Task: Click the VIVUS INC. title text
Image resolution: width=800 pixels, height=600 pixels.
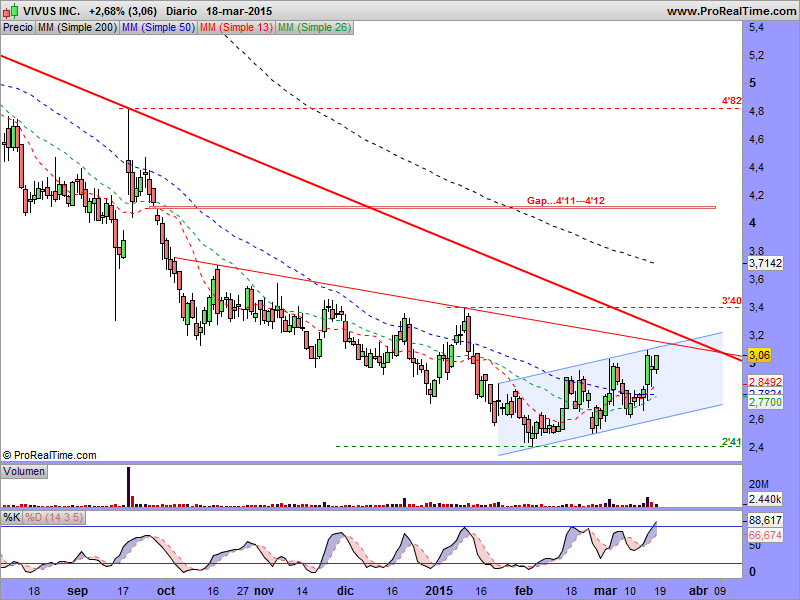Action: click(x=51, y=11)
